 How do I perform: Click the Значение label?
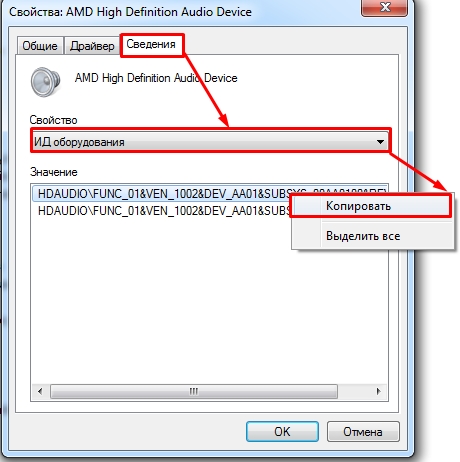pyautogui.click(x=54, y=172)
